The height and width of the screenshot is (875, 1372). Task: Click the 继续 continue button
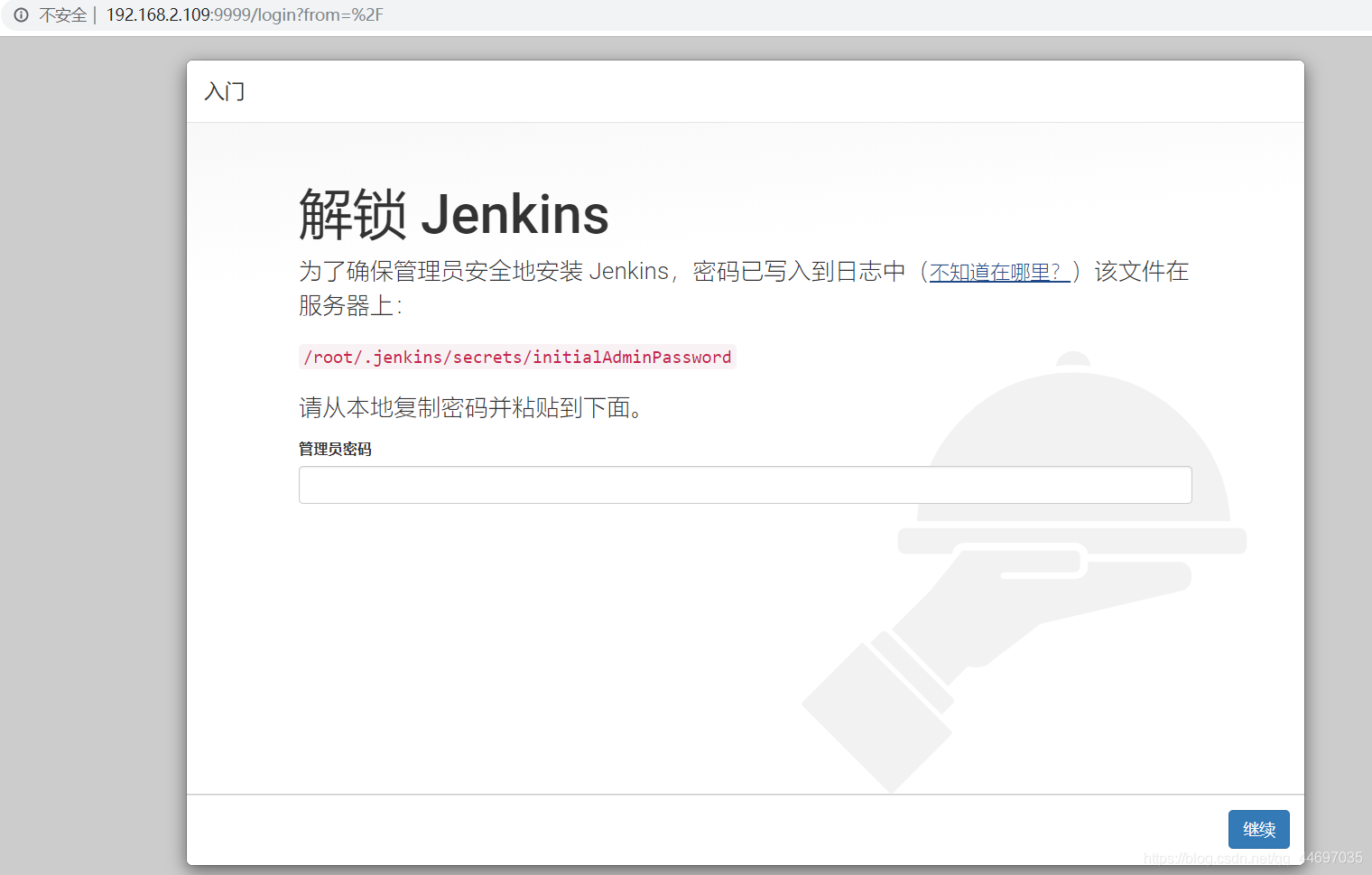point(1258,829)
